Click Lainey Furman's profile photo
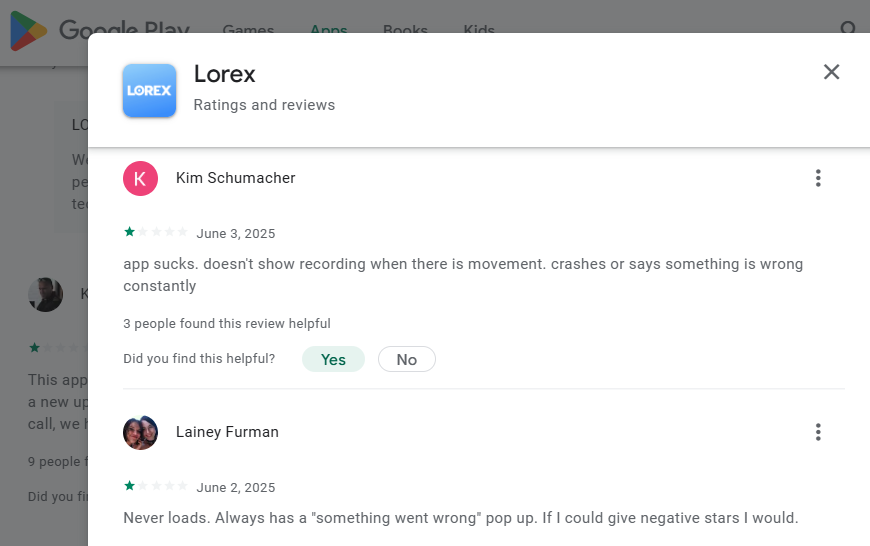 (140, 432)
